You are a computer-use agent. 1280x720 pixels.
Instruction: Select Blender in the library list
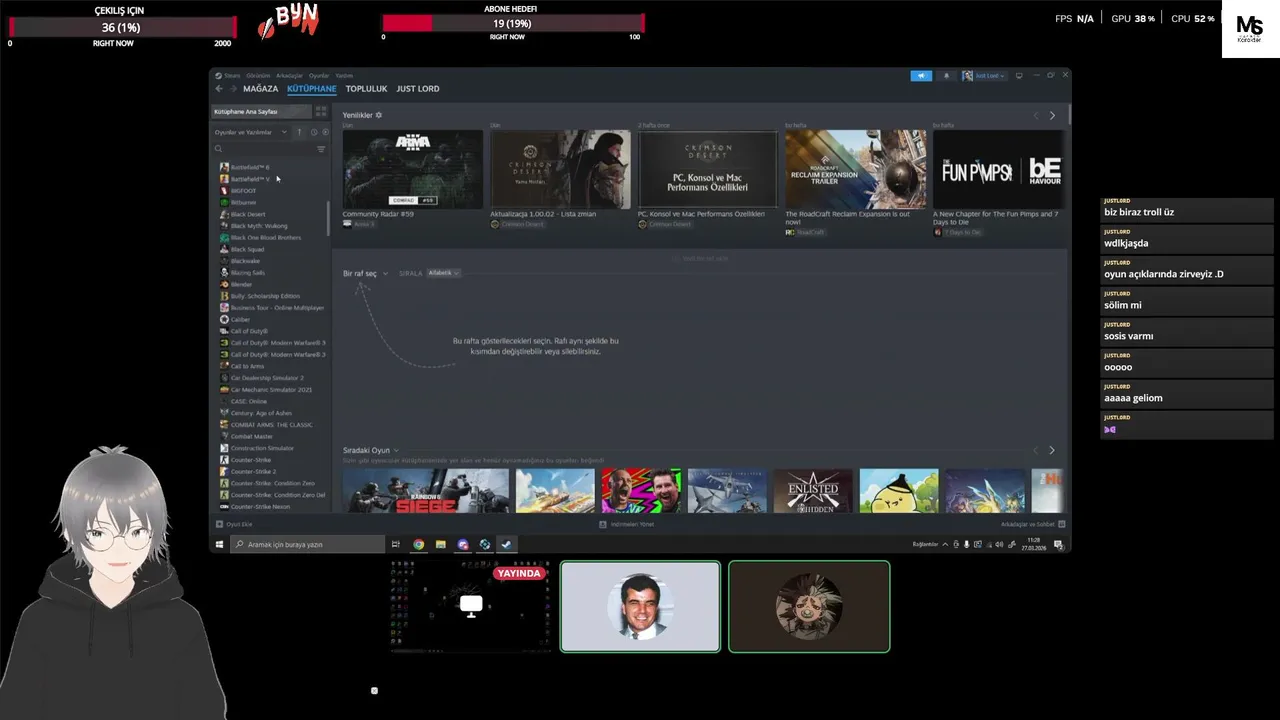[x=241, y=284]
